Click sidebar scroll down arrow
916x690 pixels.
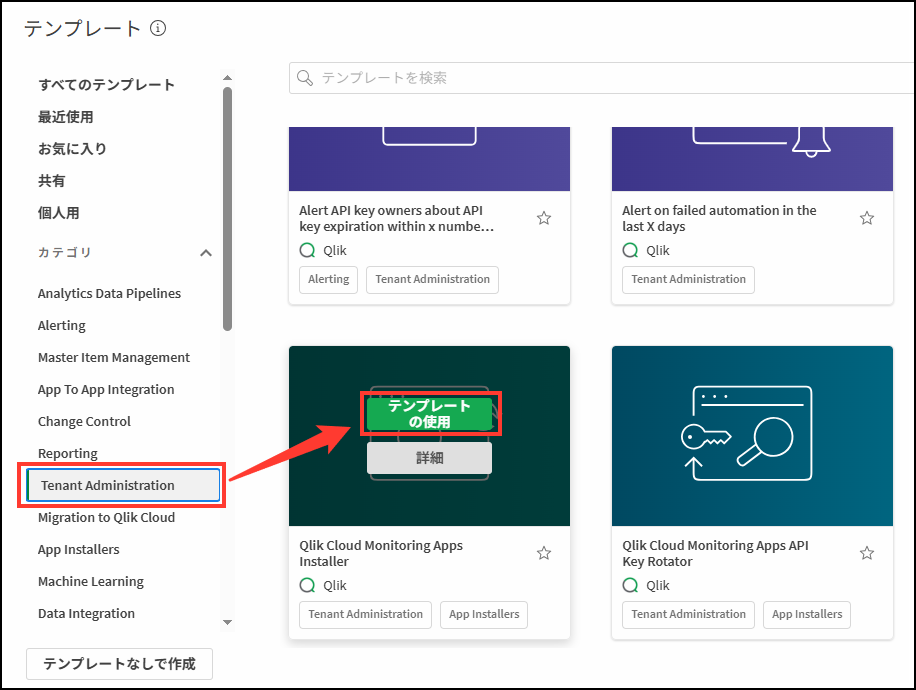pos(227,622)
